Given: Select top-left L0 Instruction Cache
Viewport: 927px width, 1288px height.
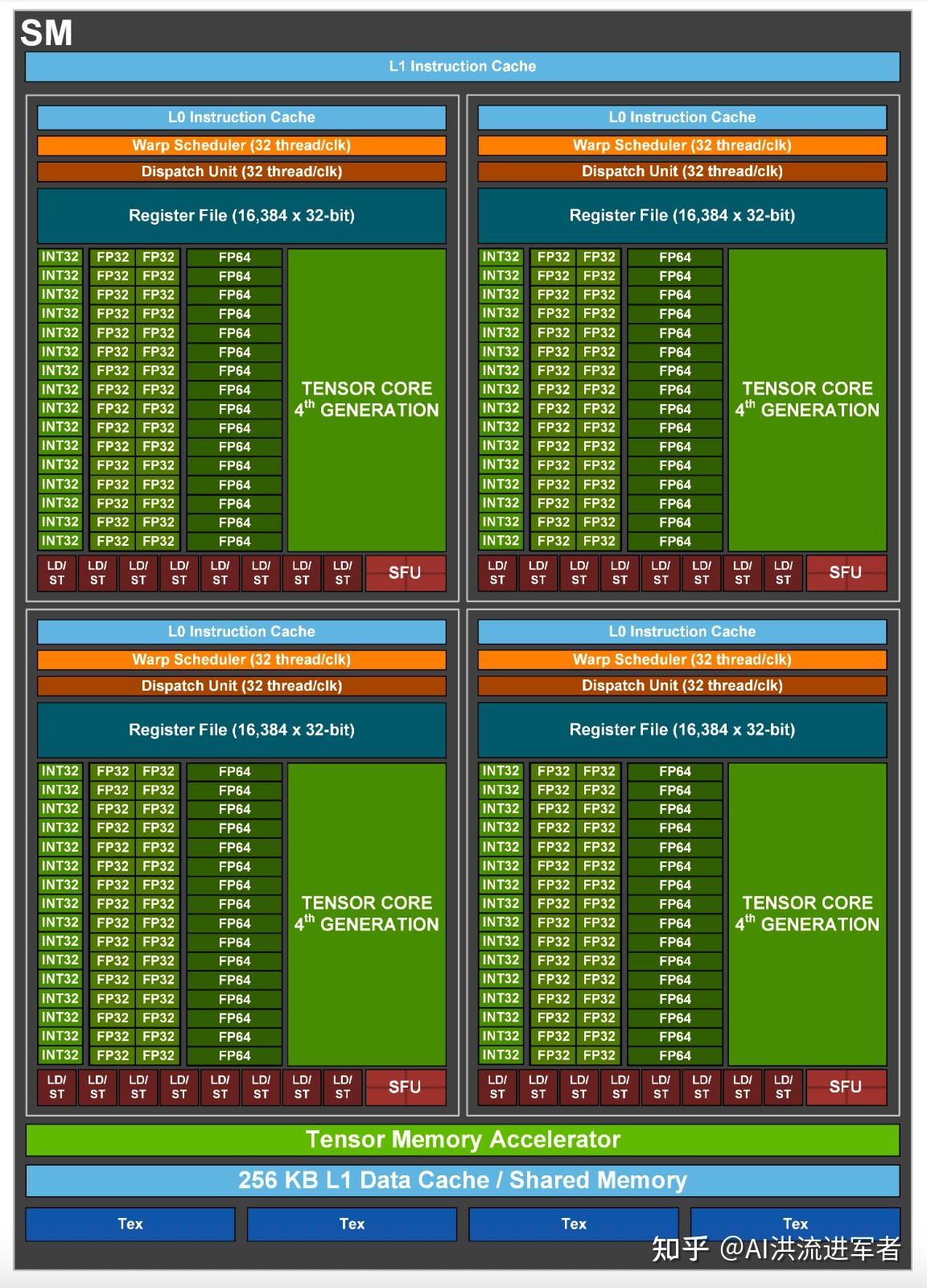Looking at the screenshot, I should [x=241, y=118].
